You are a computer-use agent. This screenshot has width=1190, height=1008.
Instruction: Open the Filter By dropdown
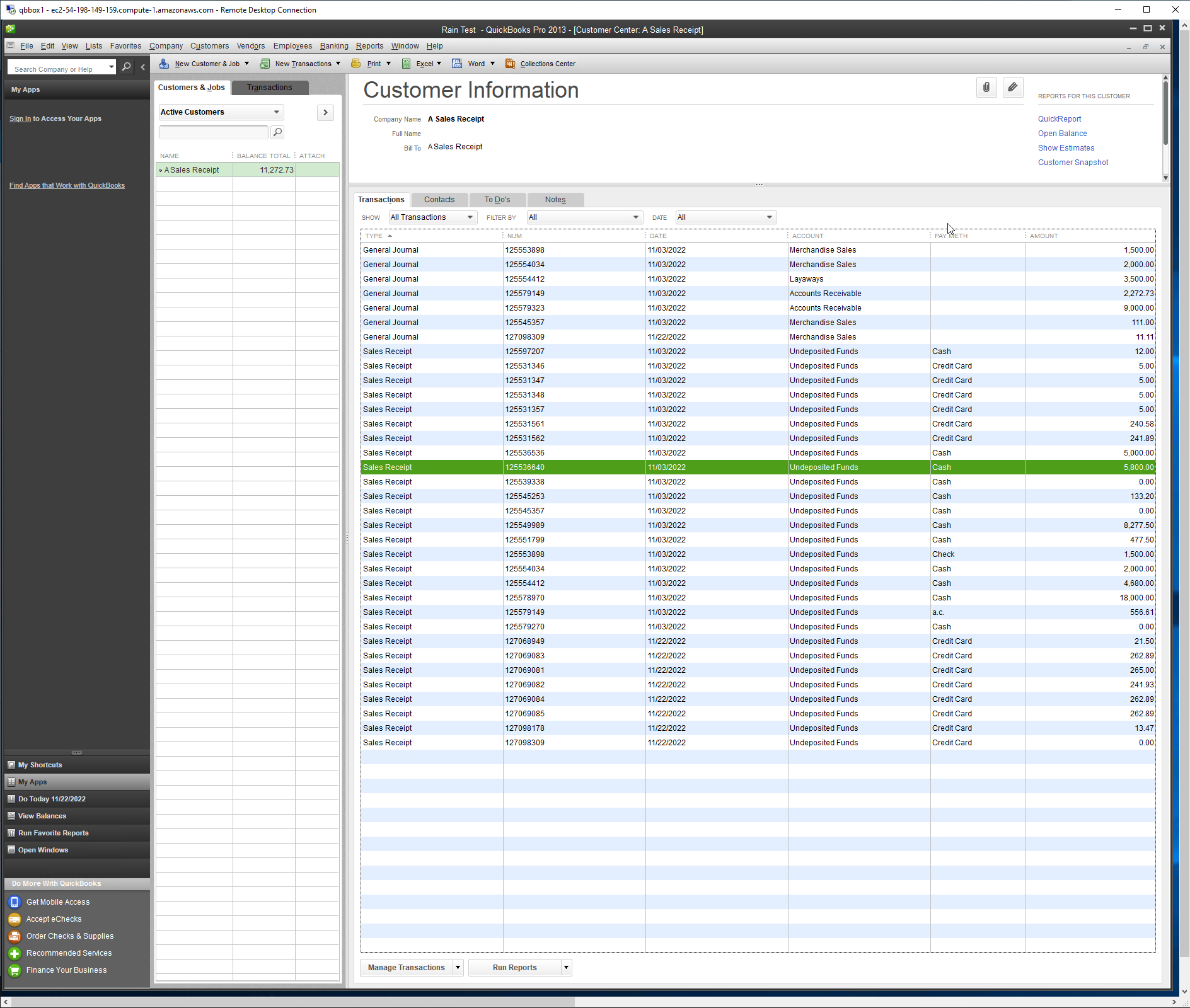584,217
